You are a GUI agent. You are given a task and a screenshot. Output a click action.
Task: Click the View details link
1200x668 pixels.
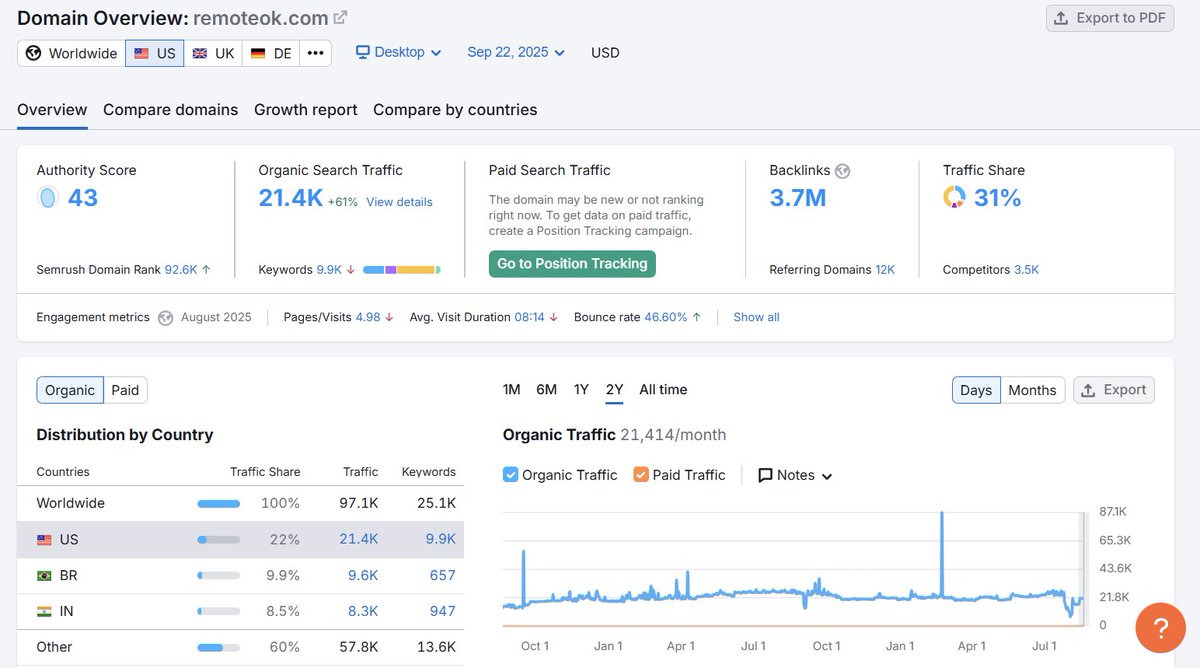[x=399, y=202]
